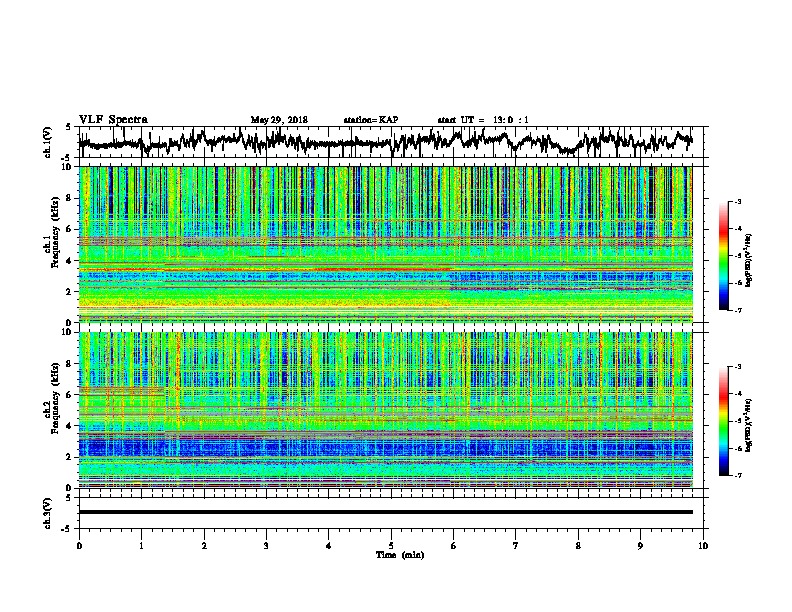Click the "5" tick of the ch.1(V) axis

click(68, 127)
